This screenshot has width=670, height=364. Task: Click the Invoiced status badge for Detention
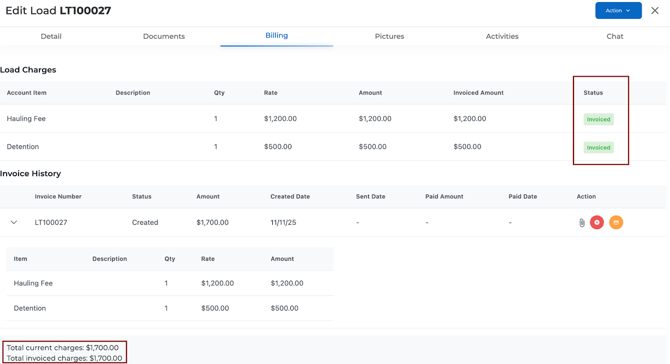[599, 147]
